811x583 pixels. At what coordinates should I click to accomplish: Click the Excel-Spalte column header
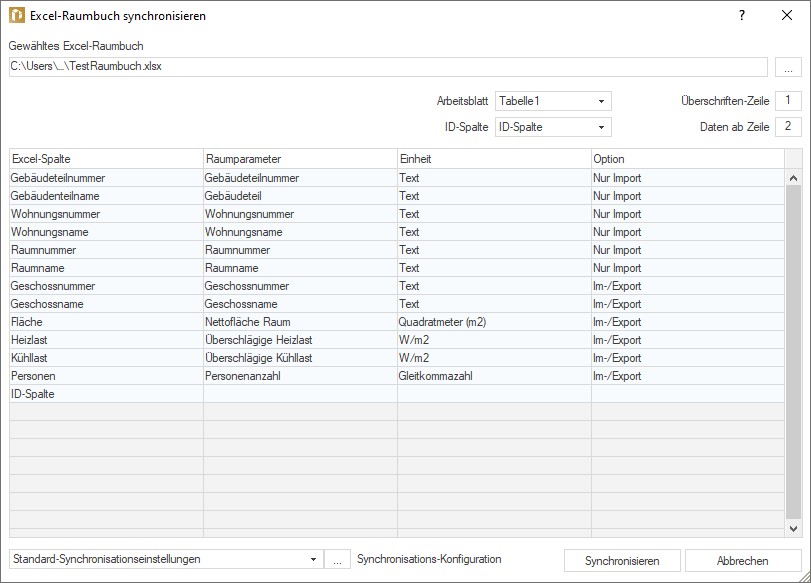(x=106, y=159)
